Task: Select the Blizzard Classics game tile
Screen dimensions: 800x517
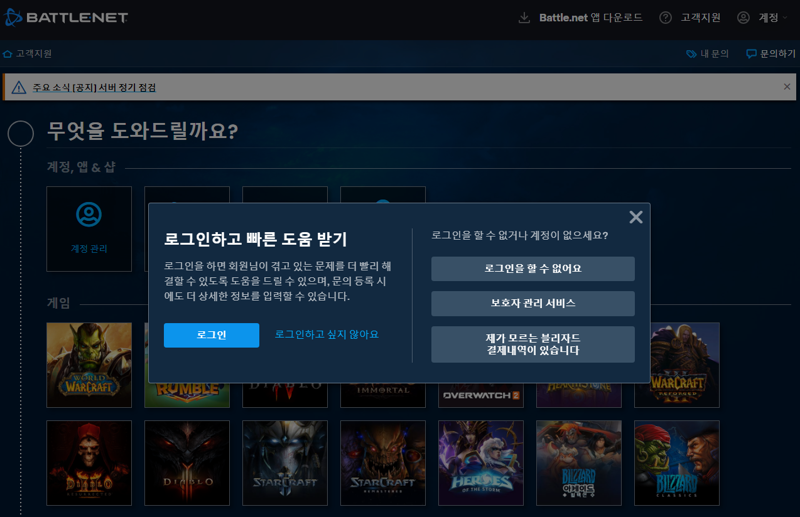Action: tap(677, 463)
